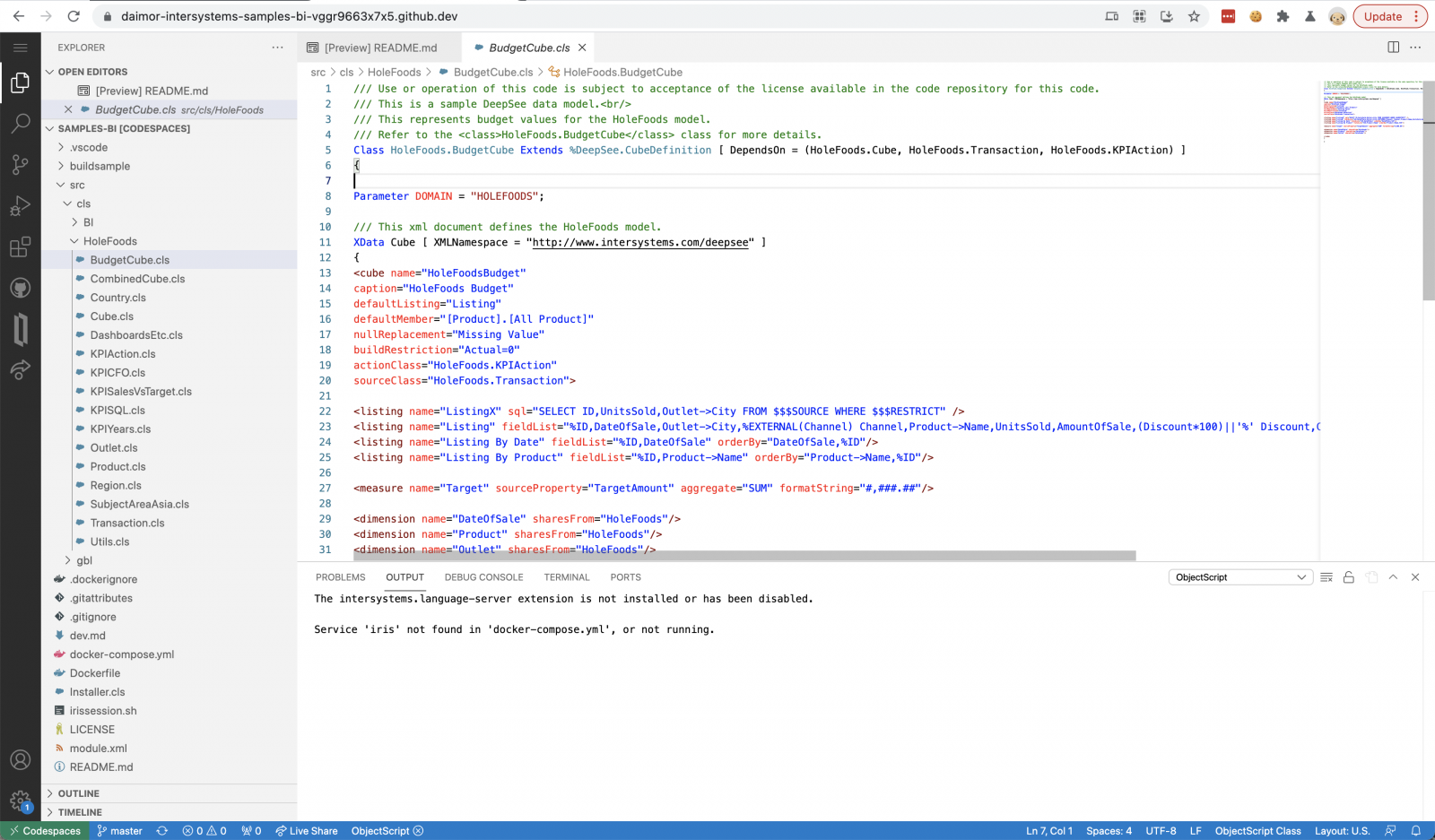The width and height of the screenshot is (1435, 840).
Task: Click the browser Update button
Action: (x=1382, y=16)
